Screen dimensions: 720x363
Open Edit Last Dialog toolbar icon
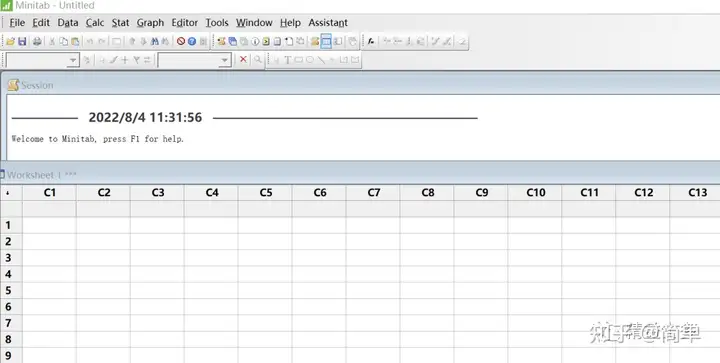coord(117,41)
